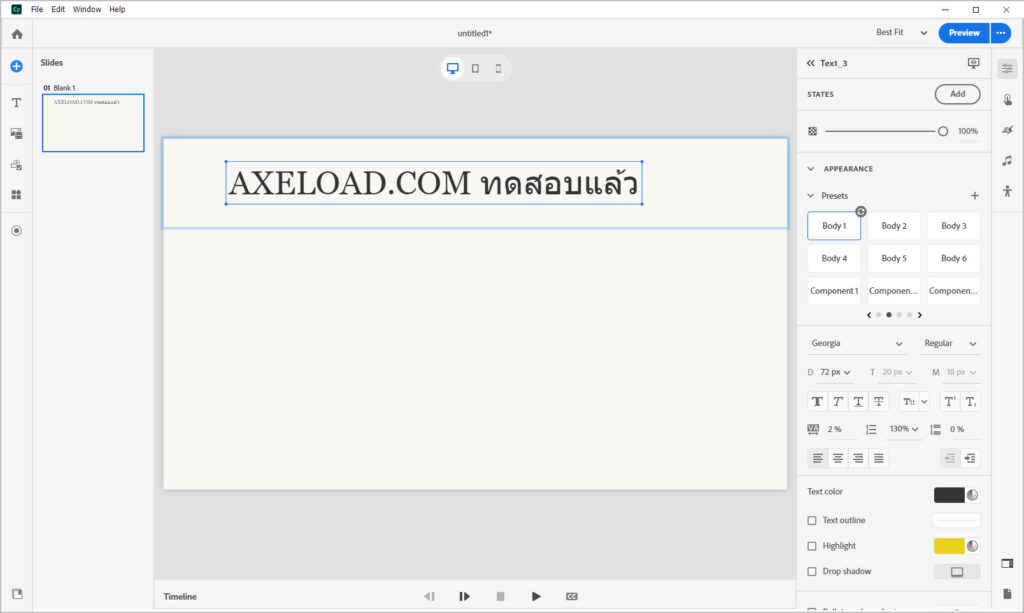Switch to mobile device view

pyautogui.click(x=498, y=68)
